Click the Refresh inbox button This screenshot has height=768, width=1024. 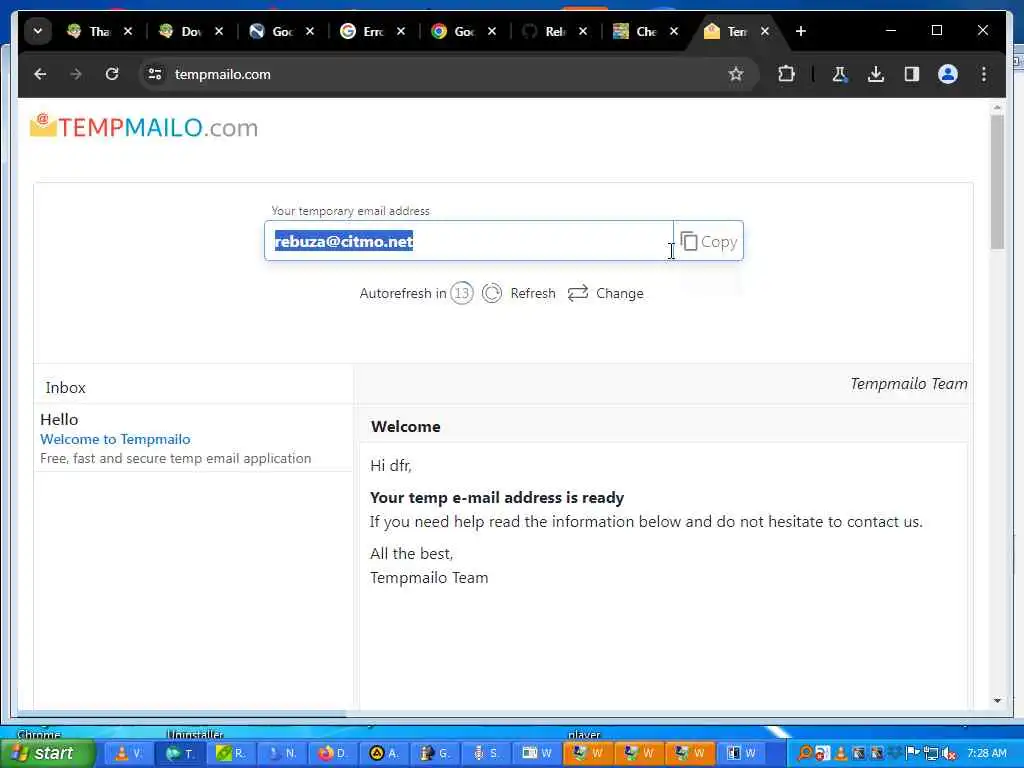[x=519, y=293]
